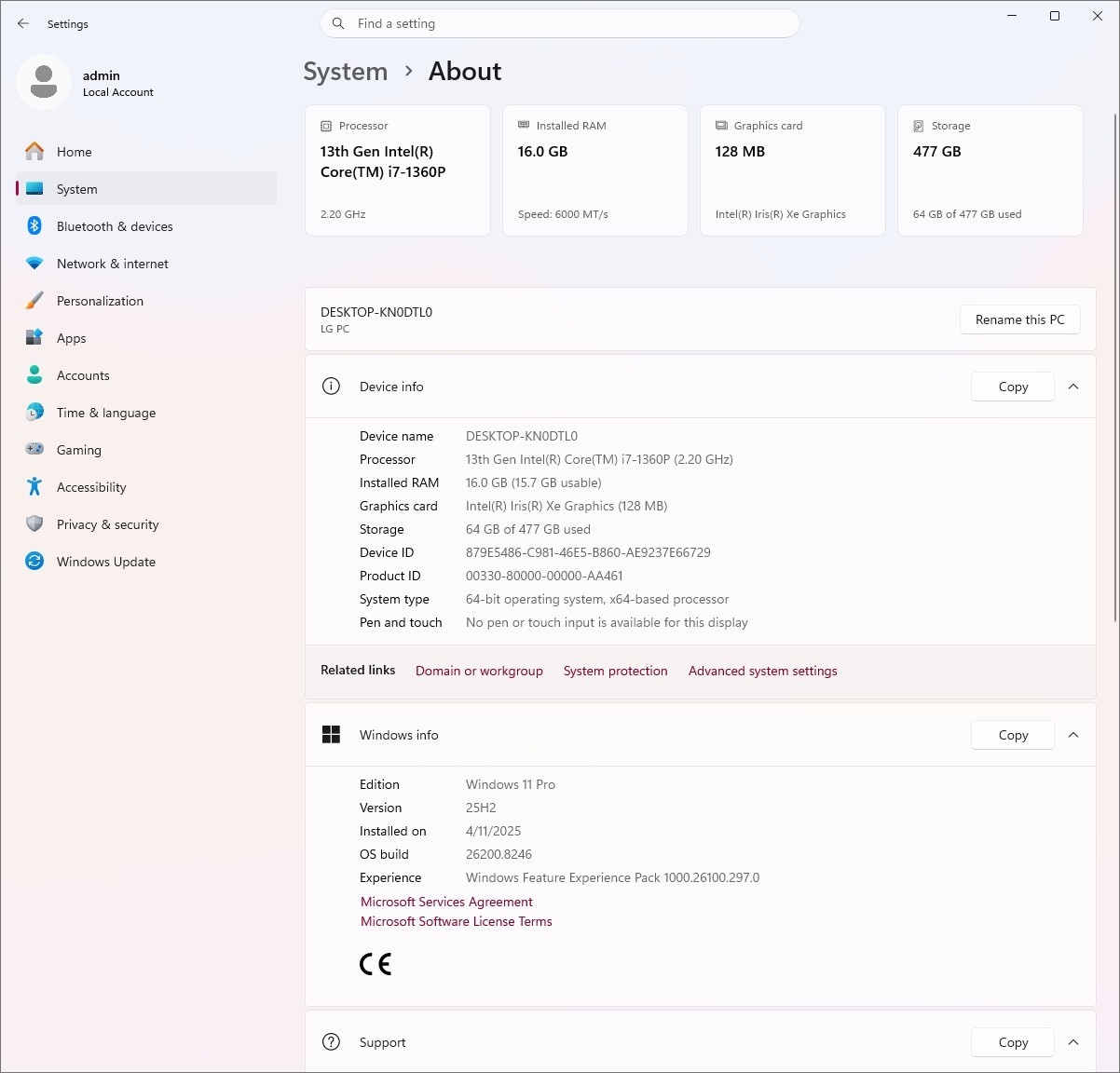The height and width of the screenshot is (1073, 1120).
Task: Open Microsoft Software License Terms
Action: click(x=456, y=921)
